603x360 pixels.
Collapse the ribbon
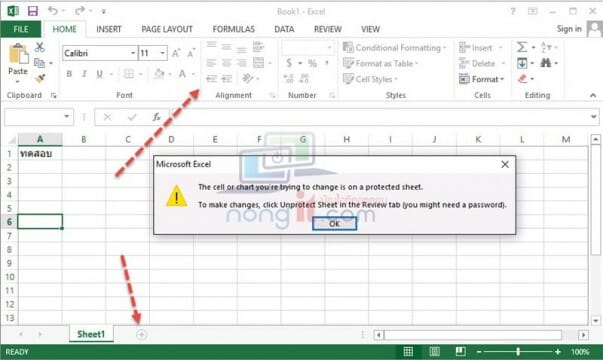[593, 95]
